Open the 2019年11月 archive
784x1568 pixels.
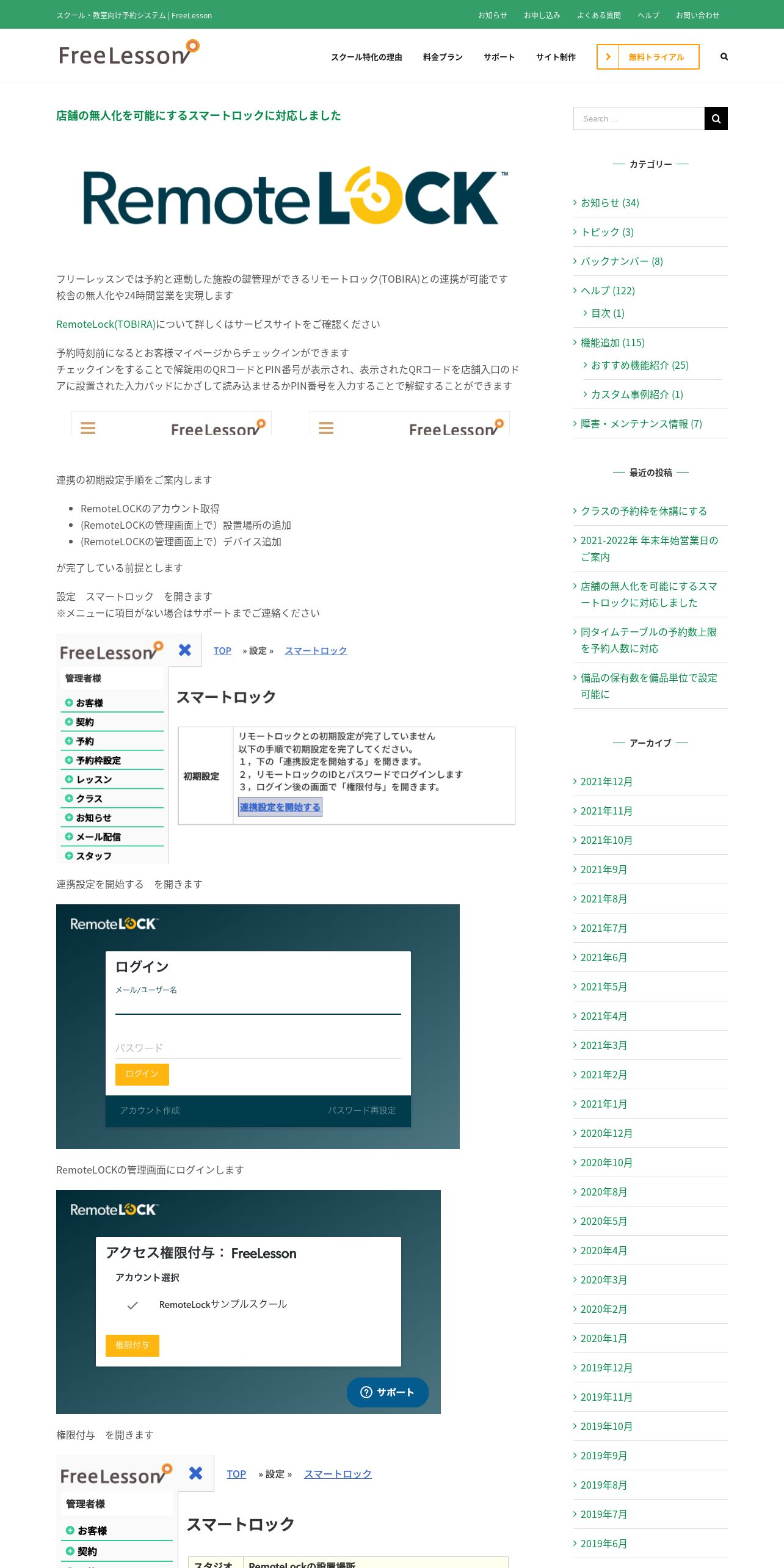coord(606,1397)
